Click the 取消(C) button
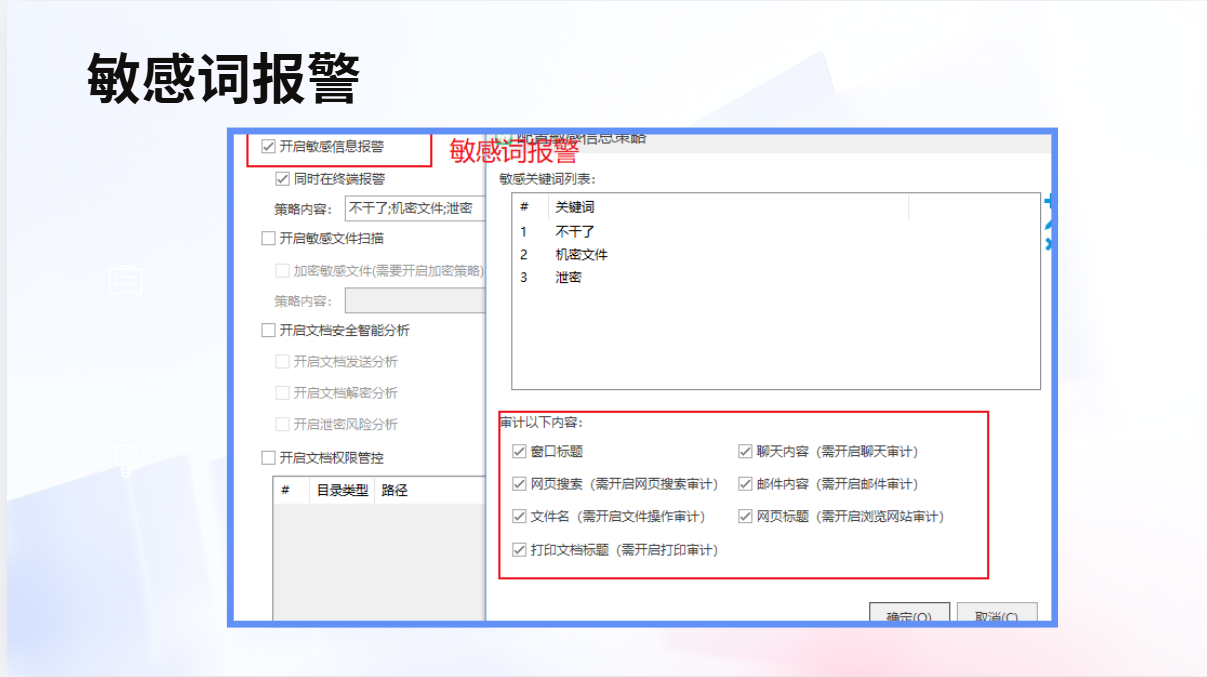The image size is (1207, 677). point(996,614)
